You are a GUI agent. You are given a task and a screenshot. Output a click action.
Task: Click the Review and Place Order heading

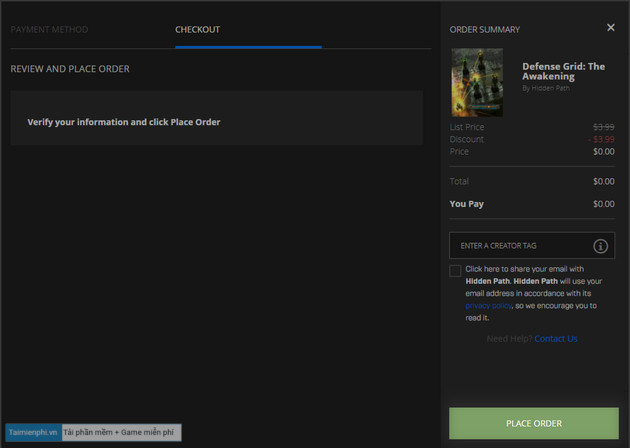[x=70, y=69]
